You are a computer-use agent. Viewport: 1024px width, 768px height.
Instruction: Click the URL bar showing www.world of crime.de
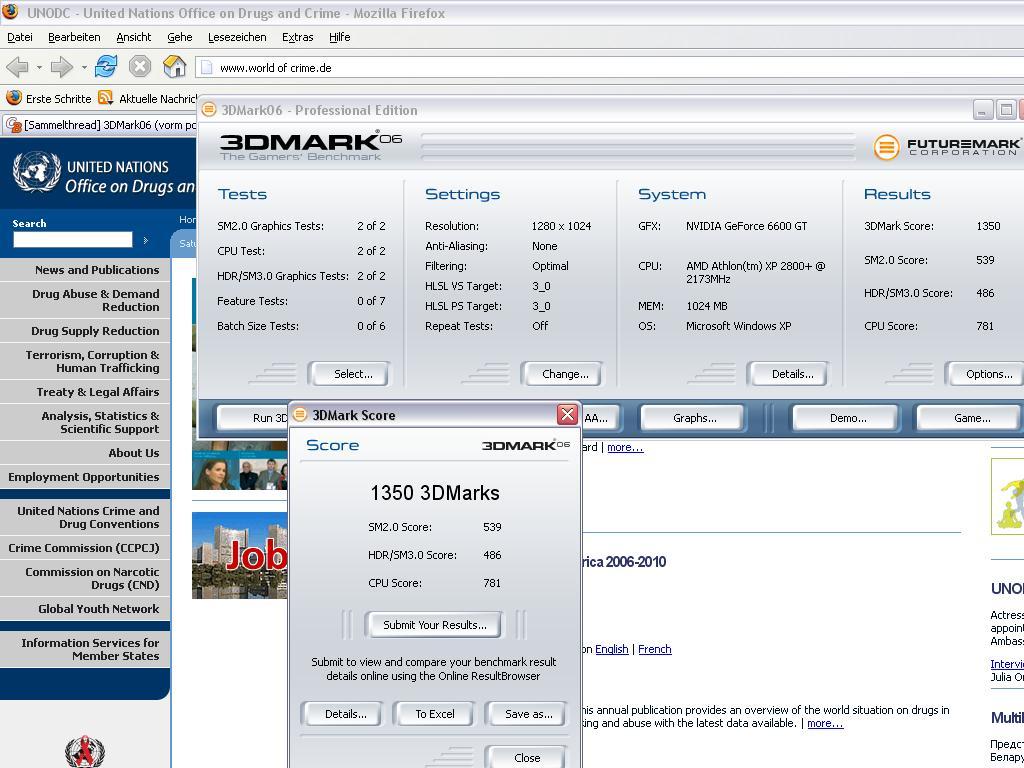point(609,67)
